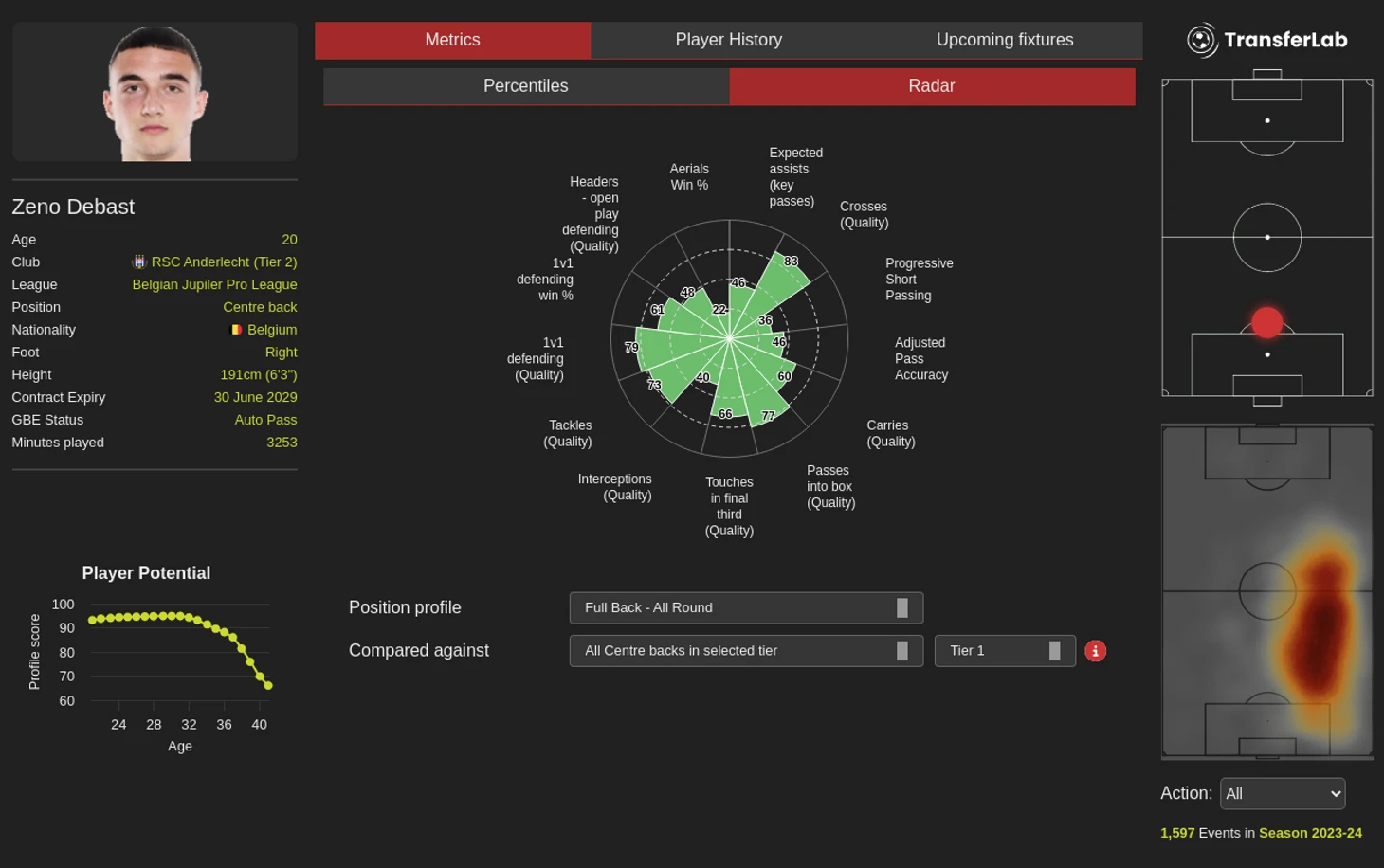Open the Action filter dropdown
Image resolution: width=1384 pixels, height=868 pixels.
pyautogui.click(x=1282, y=794)
